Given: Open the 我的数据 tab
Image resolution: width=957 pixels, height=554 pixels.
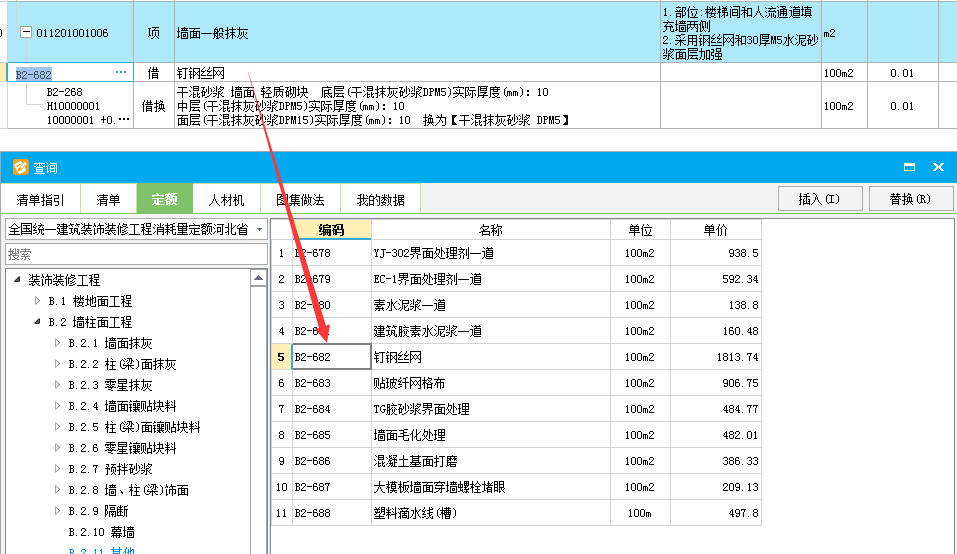Looking at the screenshot, I should [x=380, y=200].
